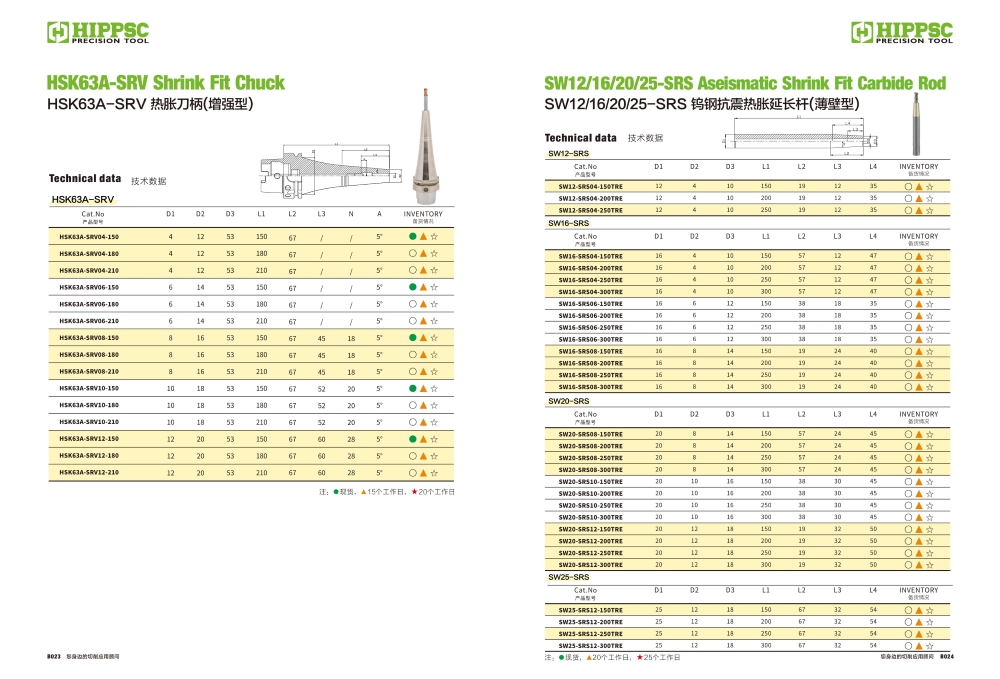1000x679 pixels.
Task: Click the star icon in the HSK63A-SRV12-210 row
Action: [x=434, y=472]
